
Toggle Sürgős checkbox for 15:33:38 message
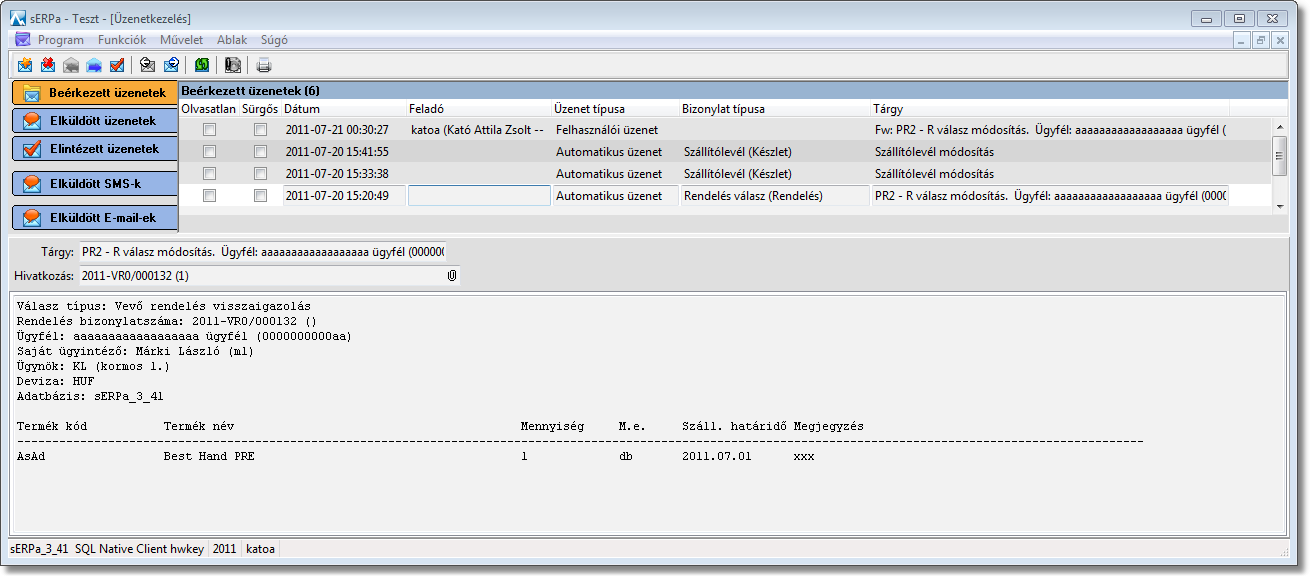click(260, 174)
